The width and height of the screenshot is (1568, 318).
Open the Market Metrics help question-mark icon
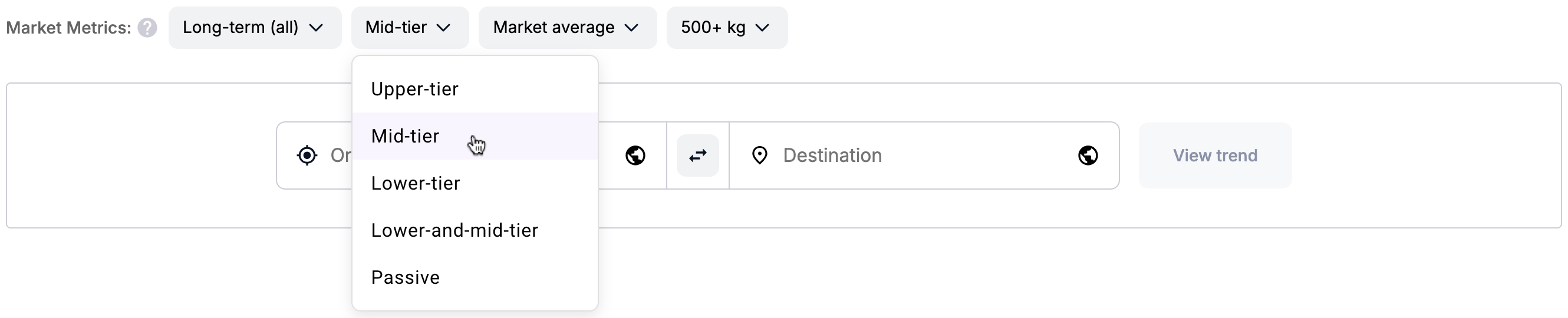(x=147, y=28)
